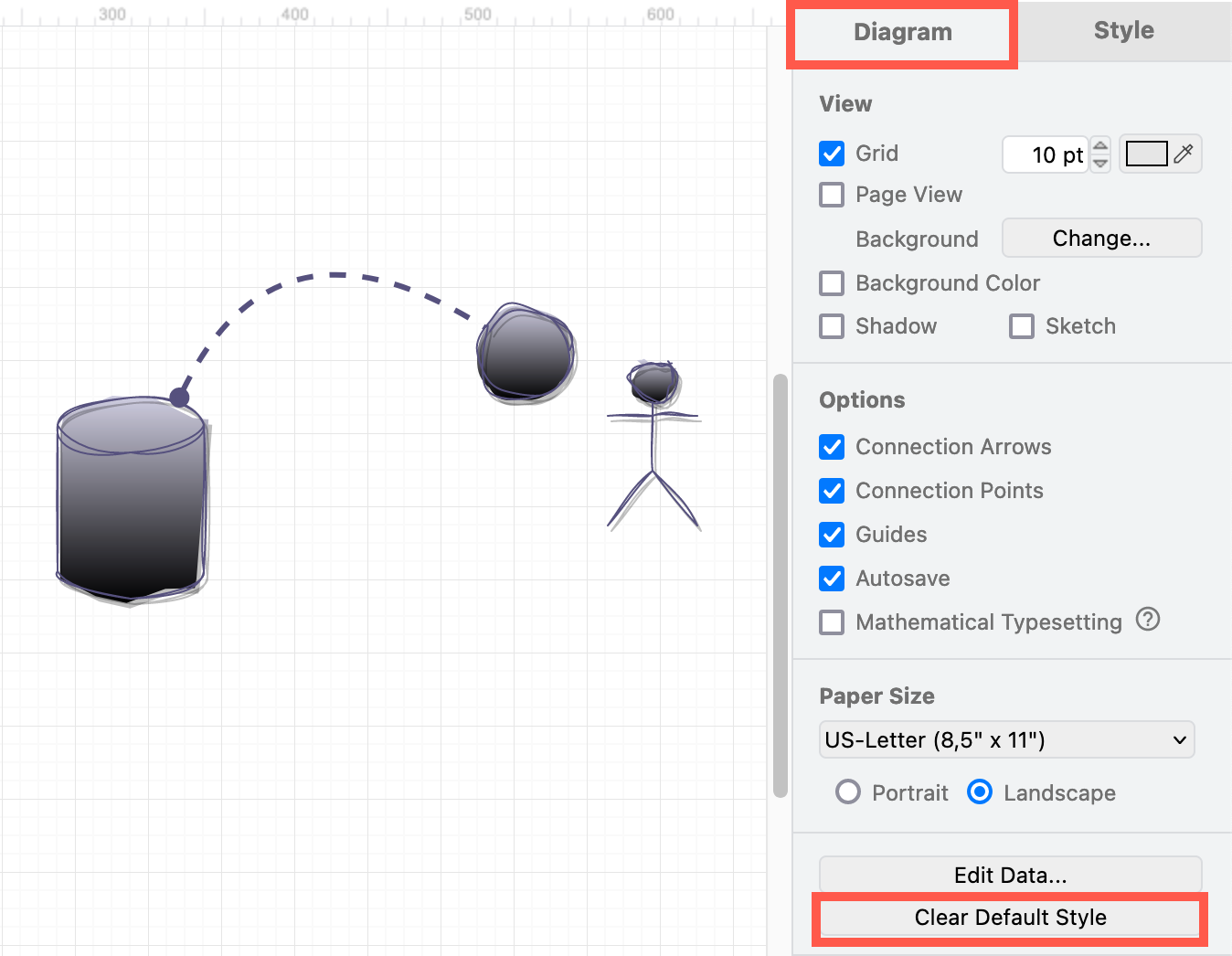Screen dimensions: 1232x956
Task: Disable Autosave
Action: point(831,579)
